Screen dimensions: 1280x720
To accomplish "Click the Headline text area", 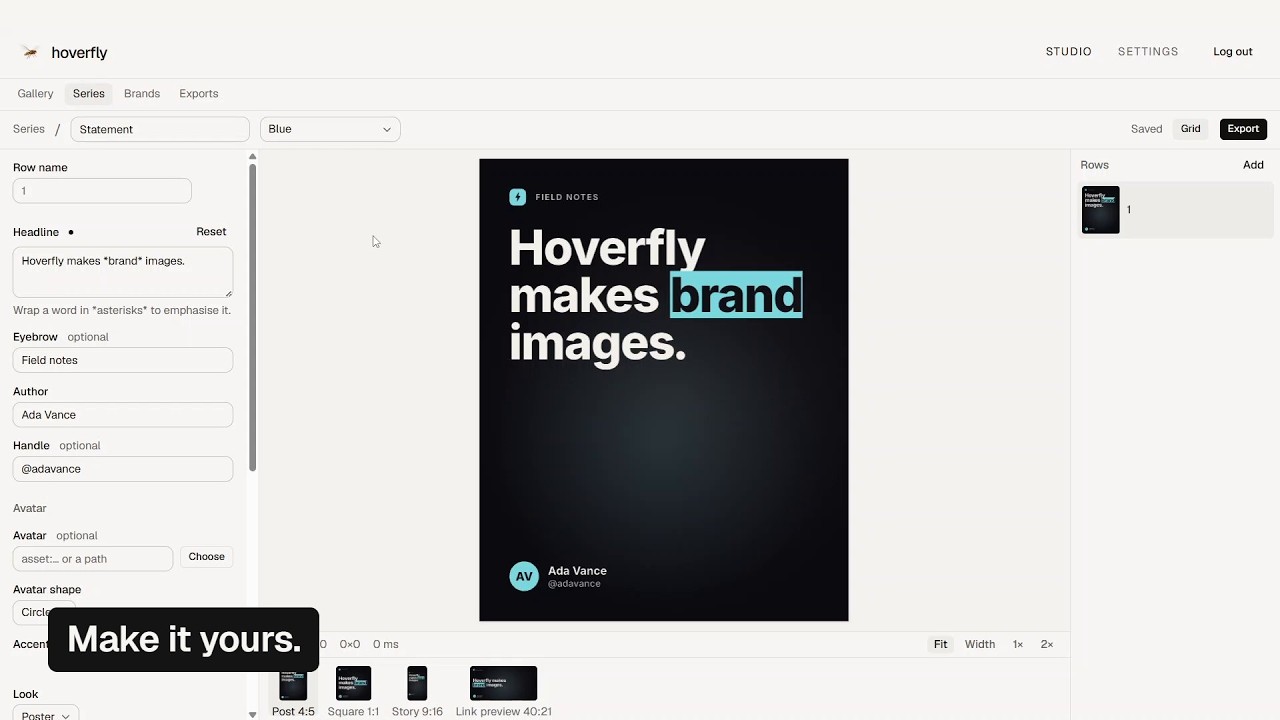I will pyautogui.click(x=123, y=272).
